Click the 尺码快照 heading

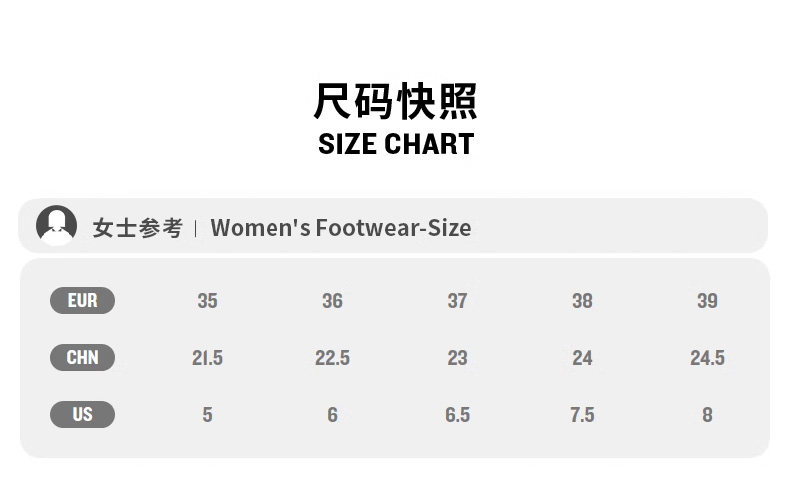(395, 101)
